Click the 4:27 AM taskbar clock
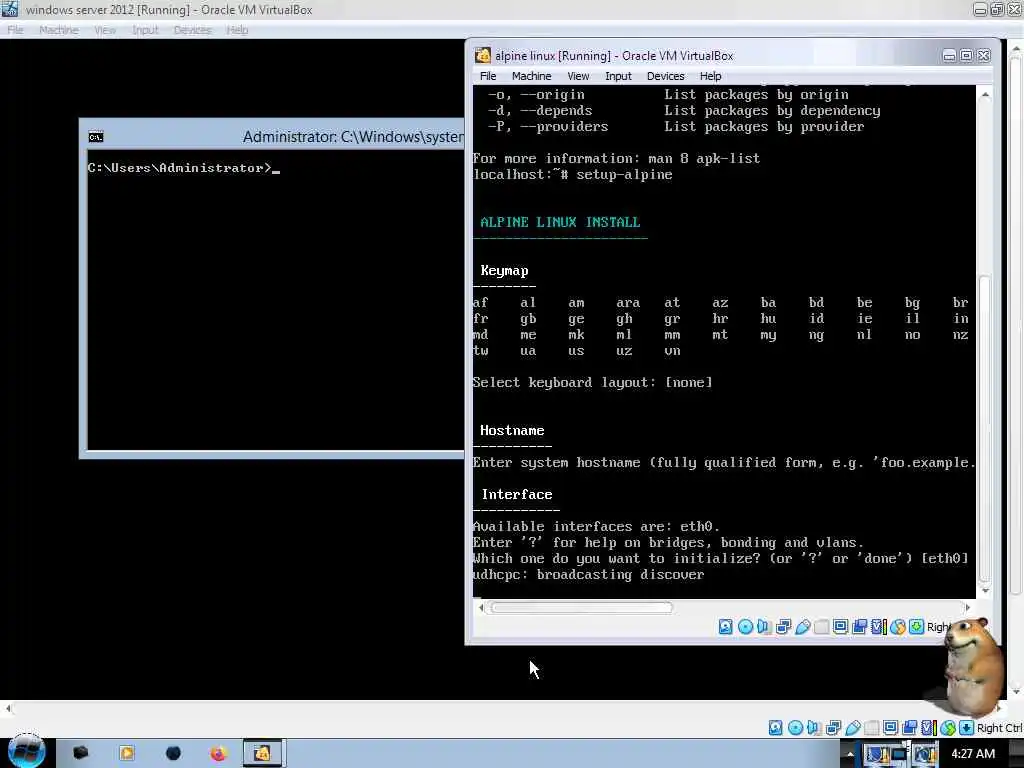Screen dimensions: 1024x768 (x=973, y=754)
